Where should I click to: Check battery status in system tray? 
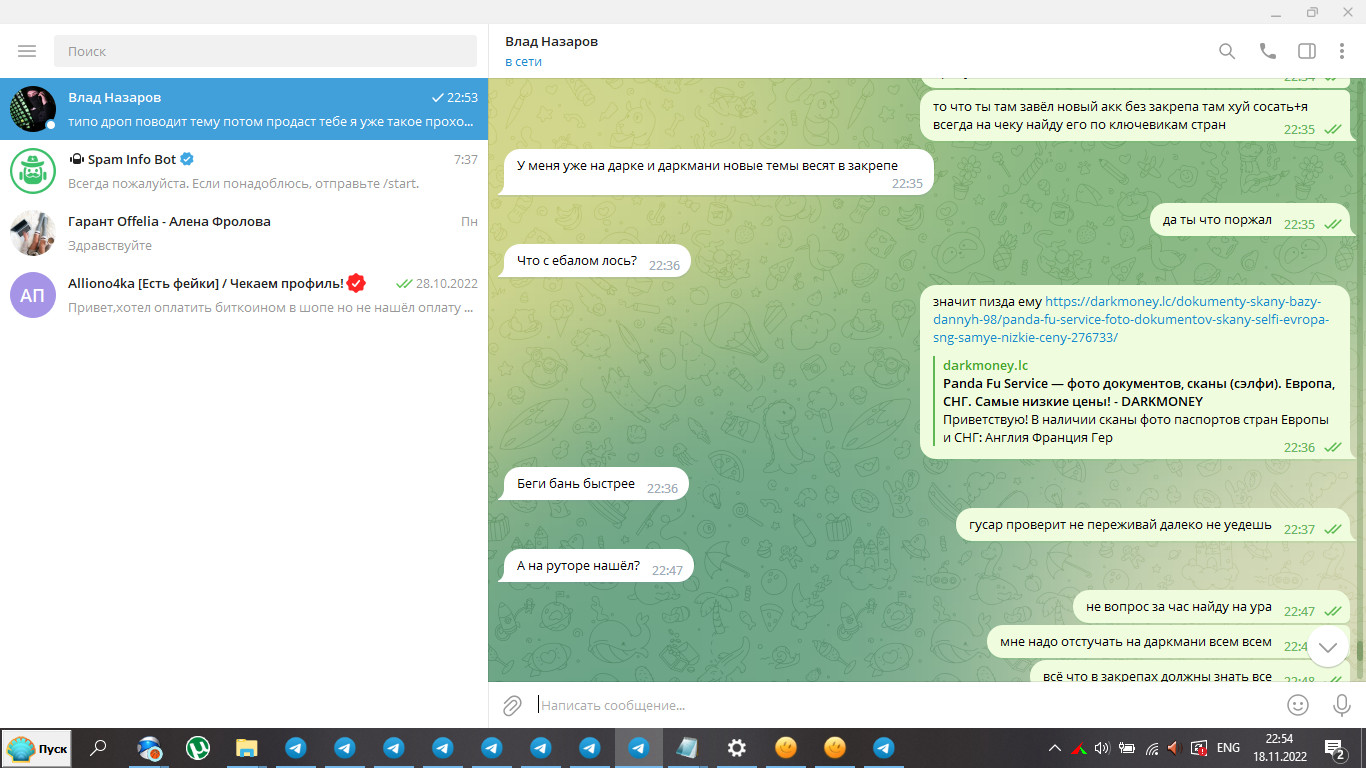(x=1127, y=748)
